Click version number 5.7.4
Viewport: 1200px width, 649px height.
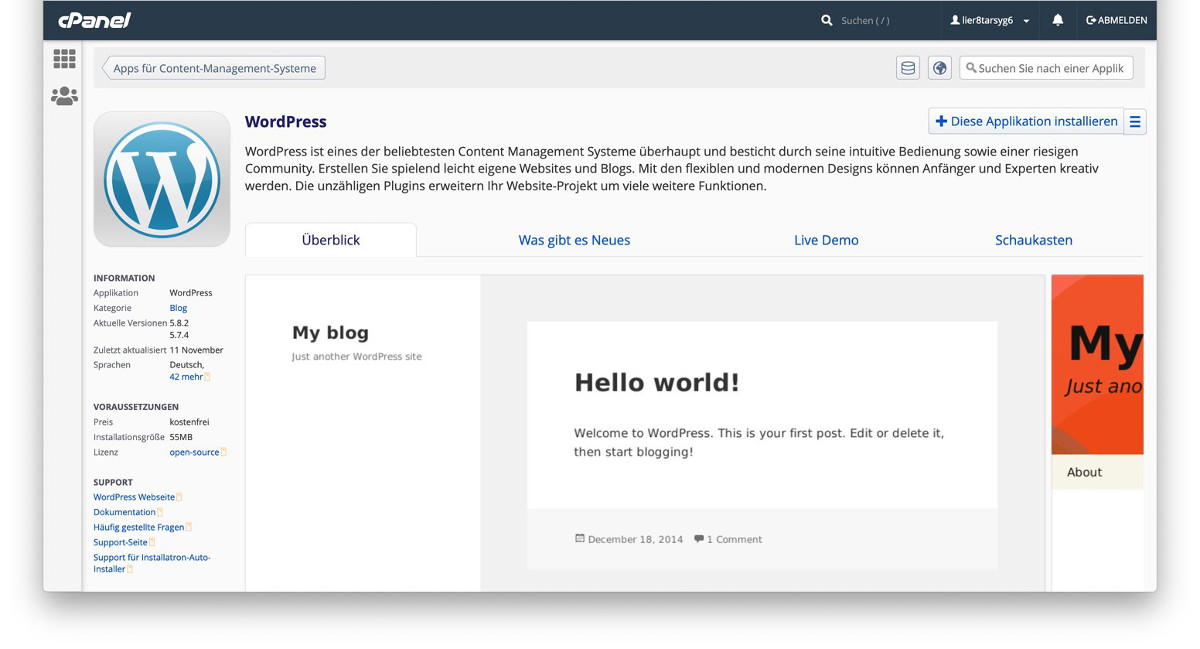[x=179, y=335]
